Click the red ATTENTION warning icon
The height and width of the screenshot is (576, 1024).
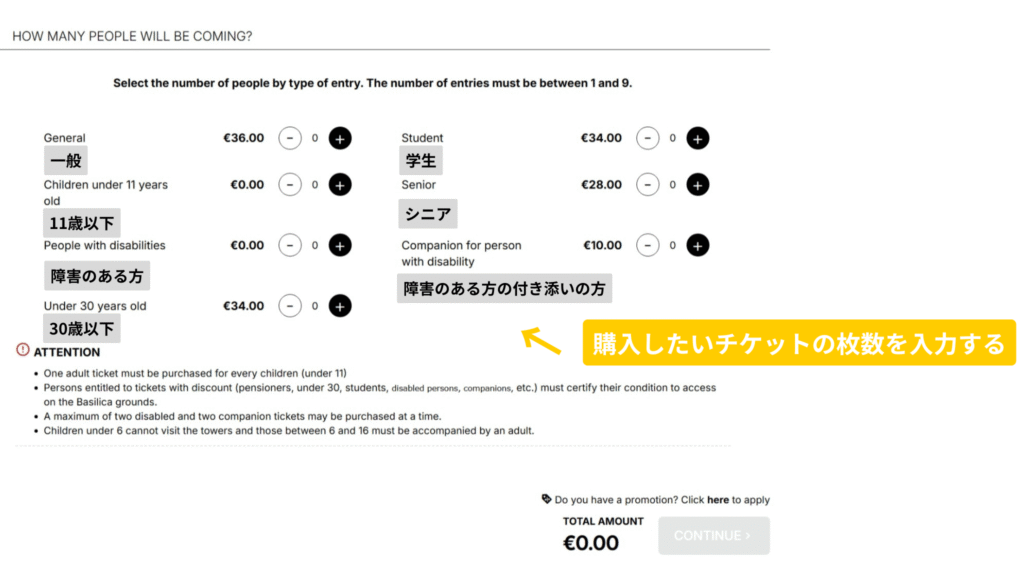pyautogui.click(x=23, y=350)
